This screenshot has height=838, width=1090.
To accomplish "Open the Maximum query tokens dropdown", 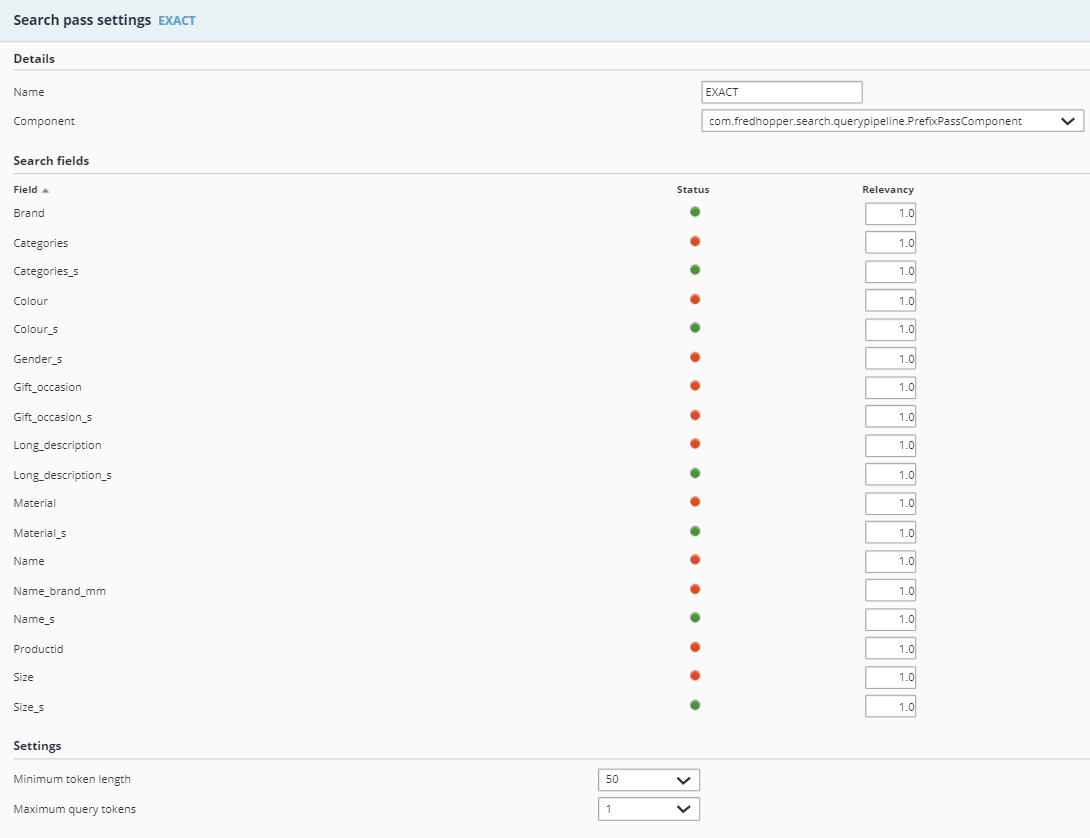I will click(x=648, y=809).
